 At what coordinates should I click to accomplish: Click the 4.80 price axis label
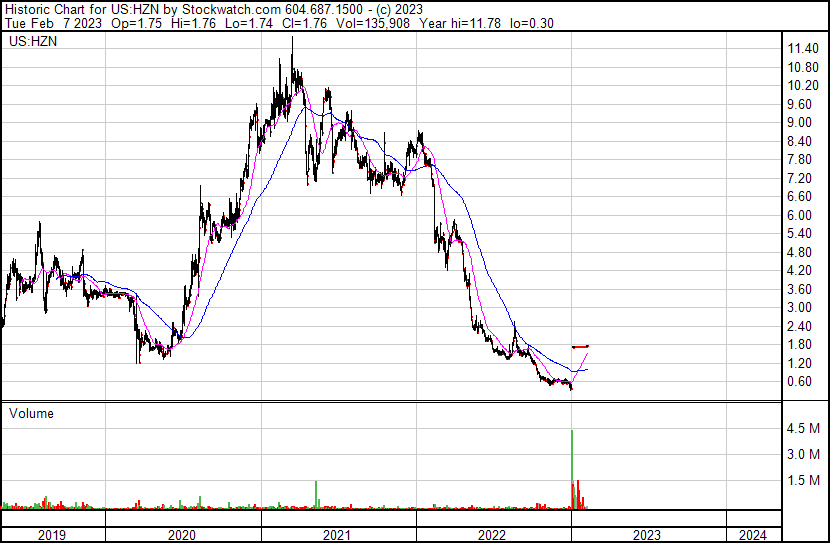point(799,252)
